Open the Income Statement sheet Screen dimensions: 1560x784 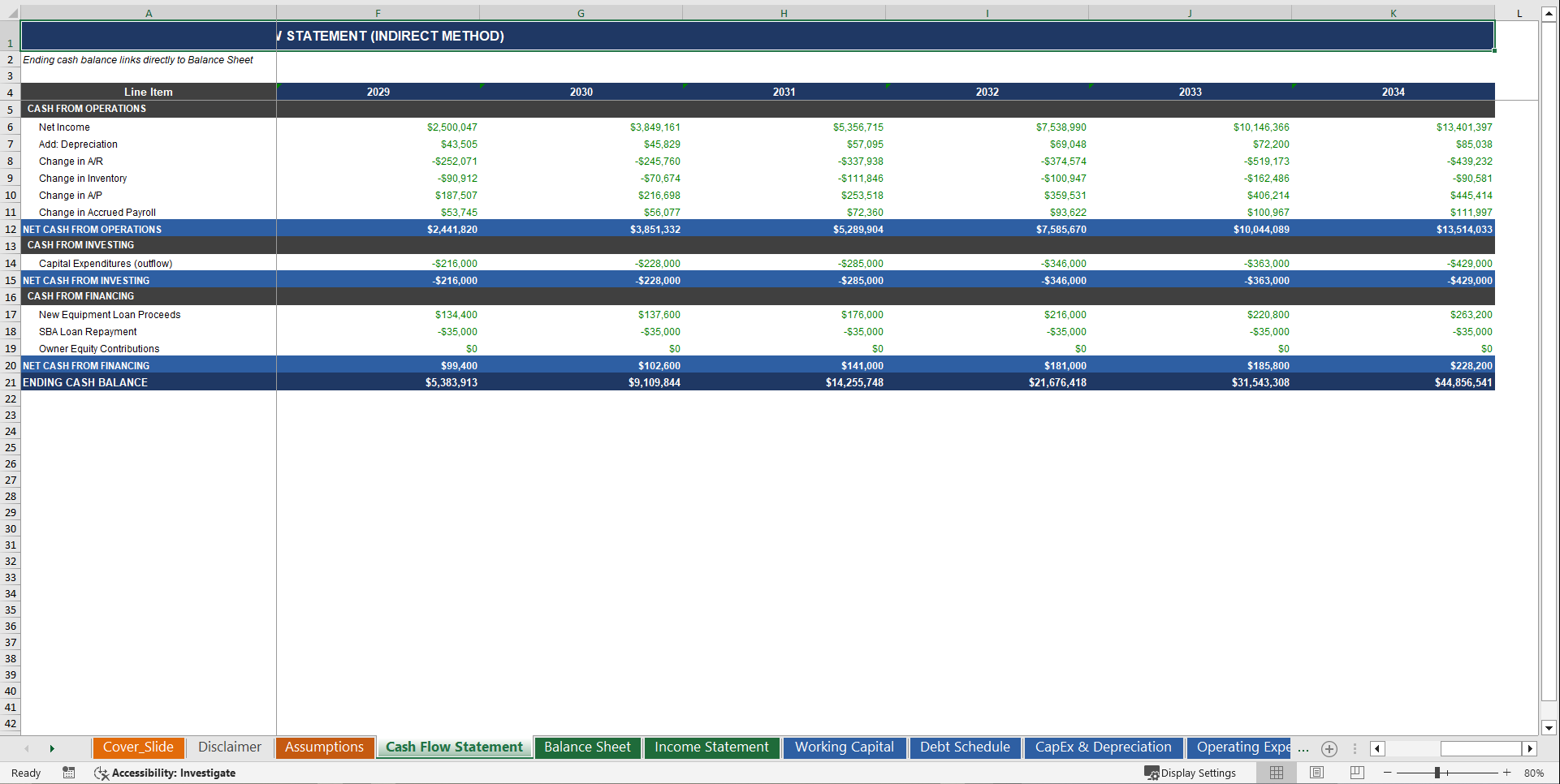(x=711, y=747)
